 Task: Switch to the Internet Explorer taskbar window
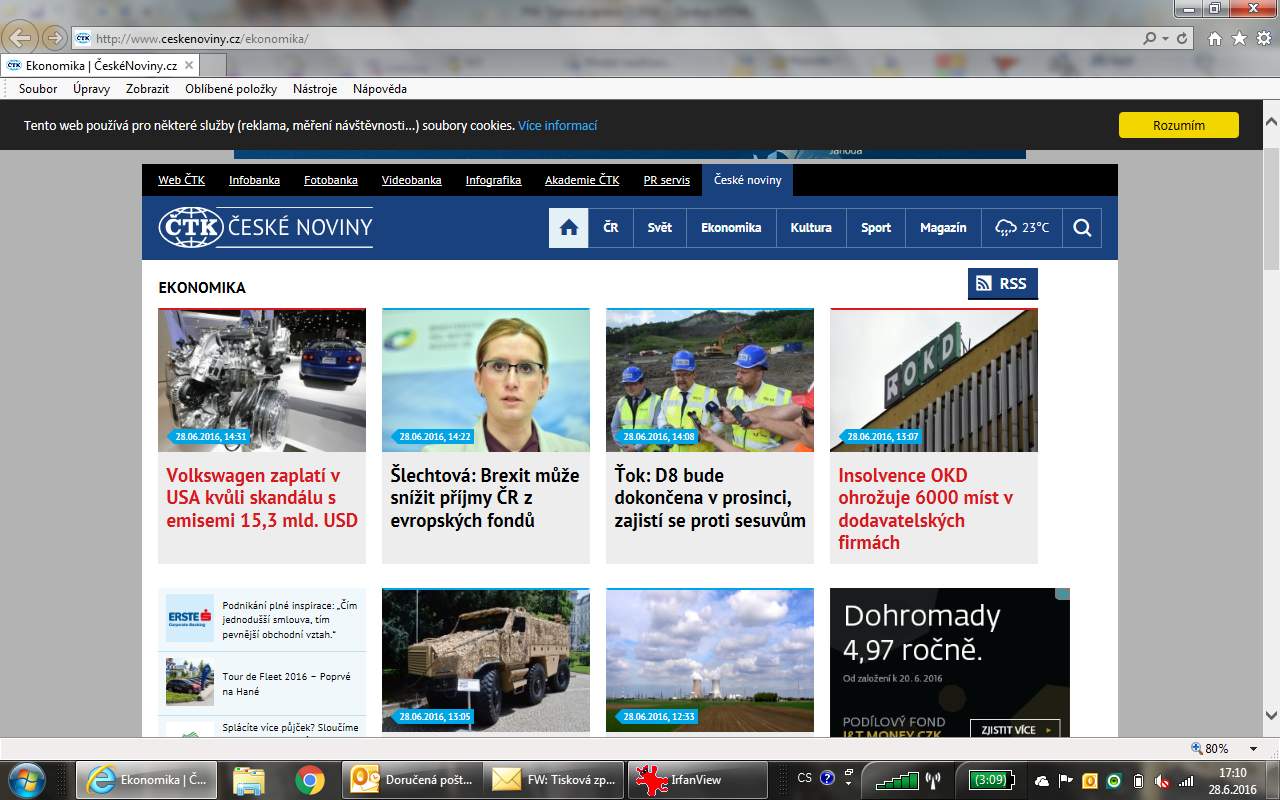pos(147,780)
